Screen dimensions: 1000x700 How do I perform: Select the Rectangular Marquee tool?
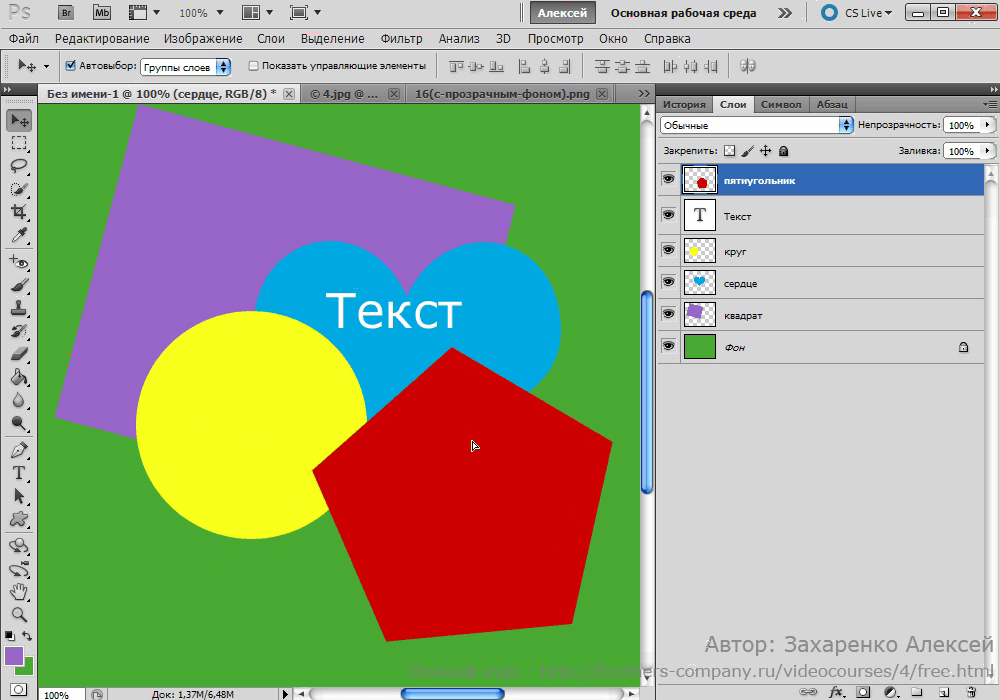tap(19, 143)
